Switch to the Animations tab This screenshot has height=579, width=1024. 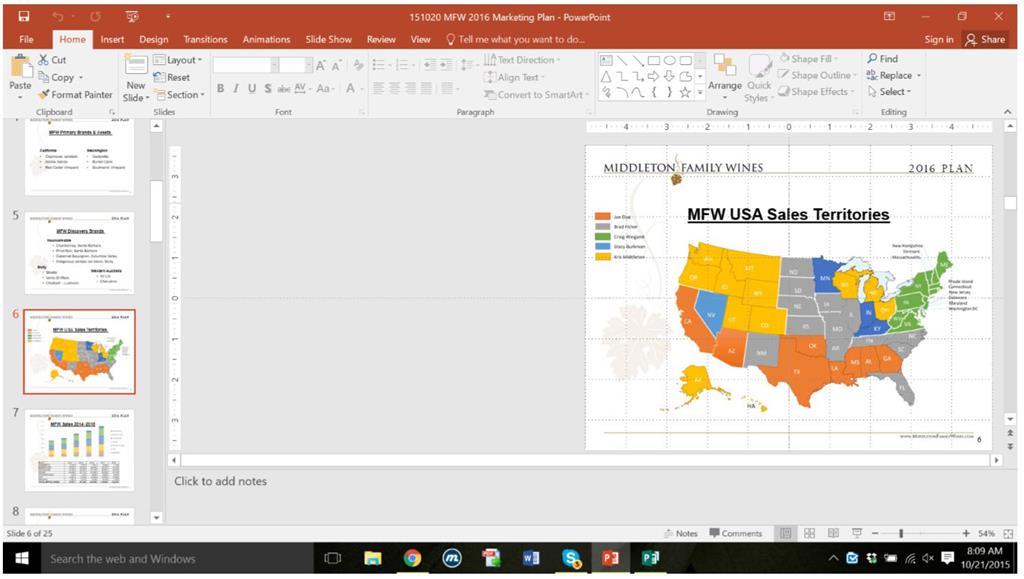coord(266,39)
